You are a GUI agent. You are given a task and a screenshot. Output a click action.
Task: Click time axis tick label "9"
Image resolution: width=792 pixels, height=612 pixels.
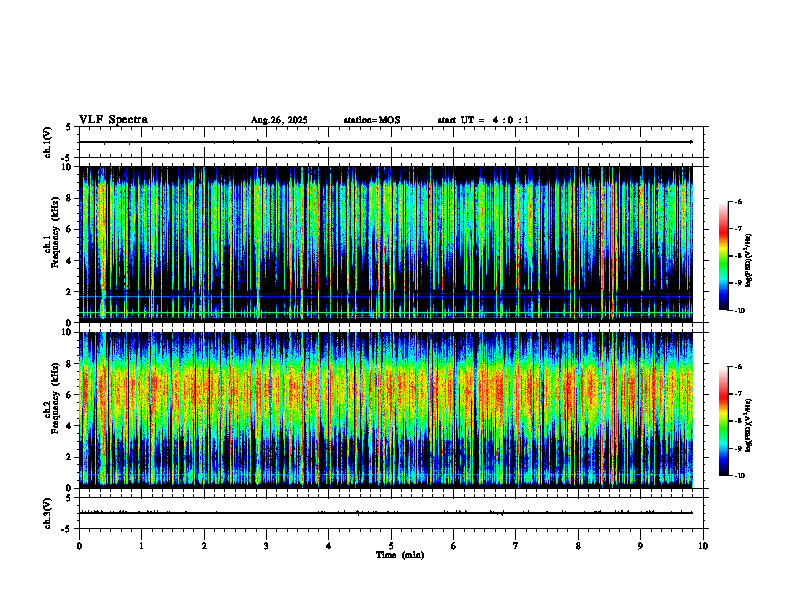640,546
